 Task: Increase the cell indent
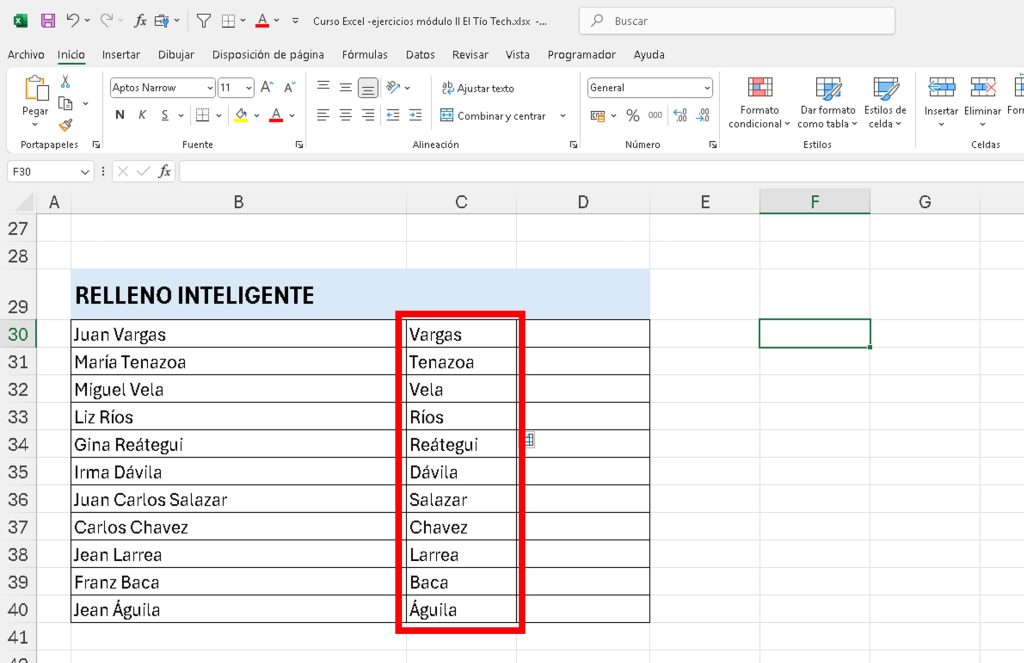click(x=415, y=115)
